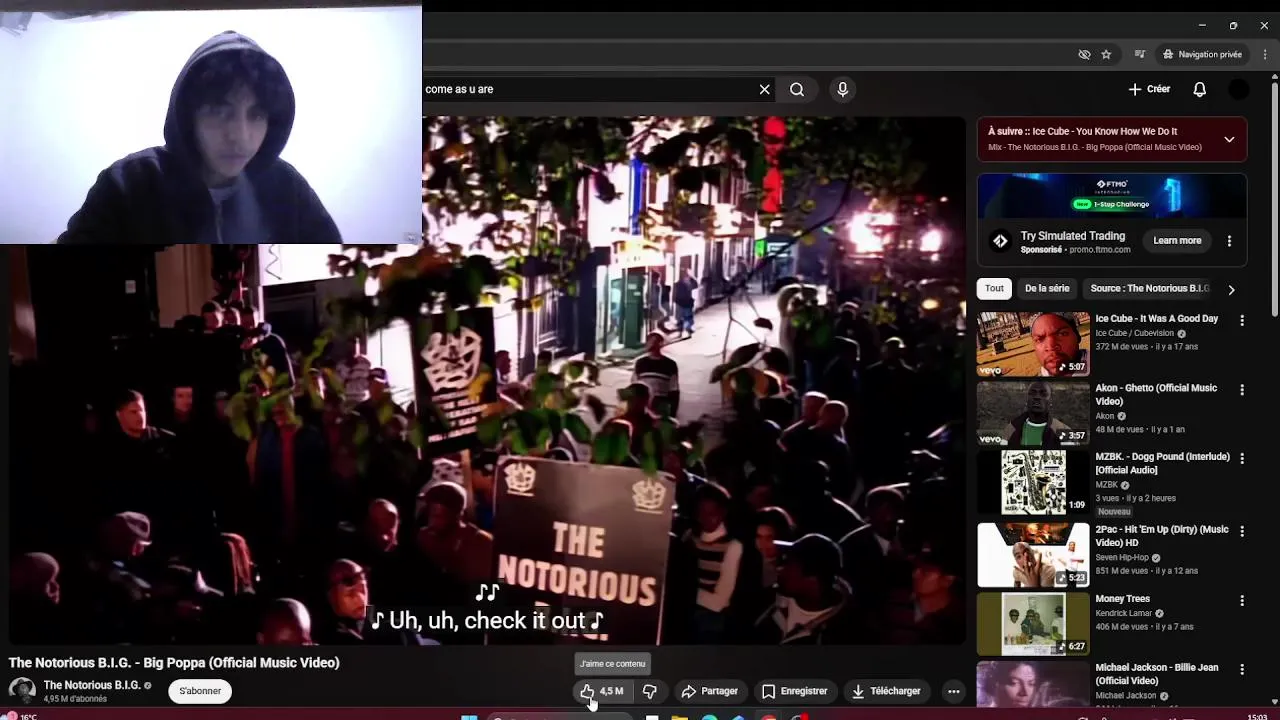The height and width of the screenshot is (720, 1280).
Task: Click the Ice Cube / Cubevision channel text
Action: [1134, 333]
